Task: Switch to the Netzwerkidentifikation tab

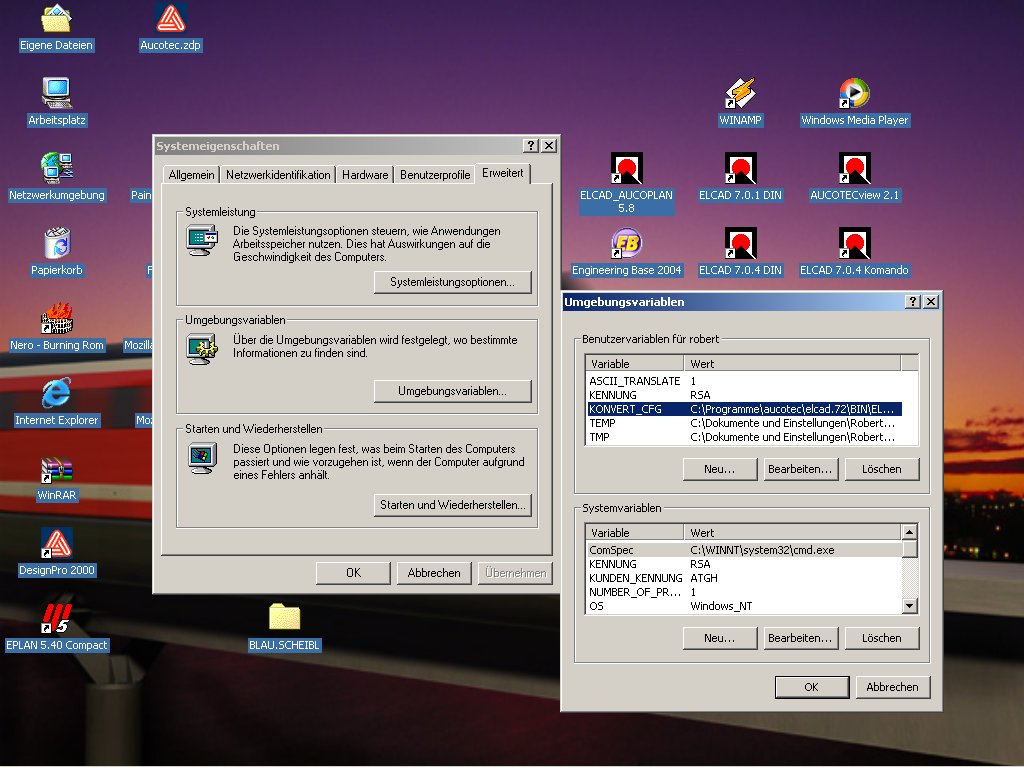Action: click(278, 175)
